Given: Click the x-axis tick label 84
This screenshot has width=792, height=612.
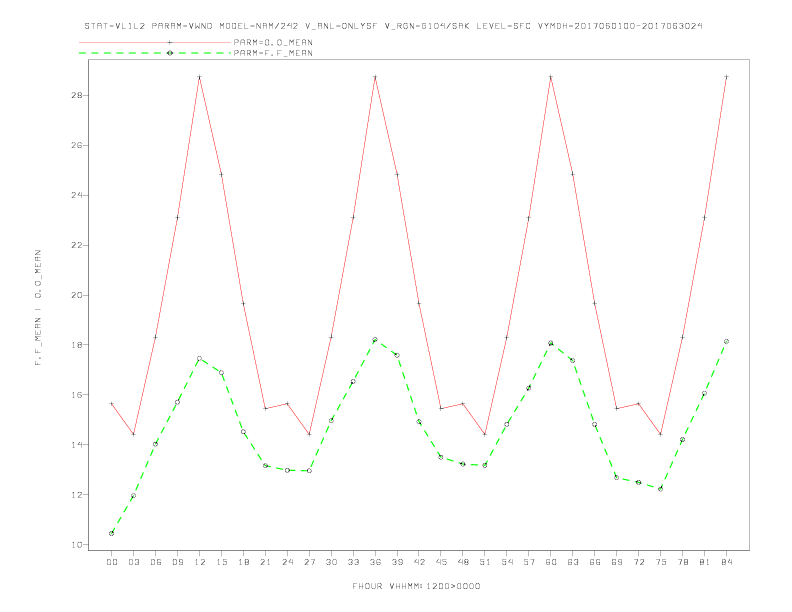Looking at the screenshot, I should pos(727,562).
